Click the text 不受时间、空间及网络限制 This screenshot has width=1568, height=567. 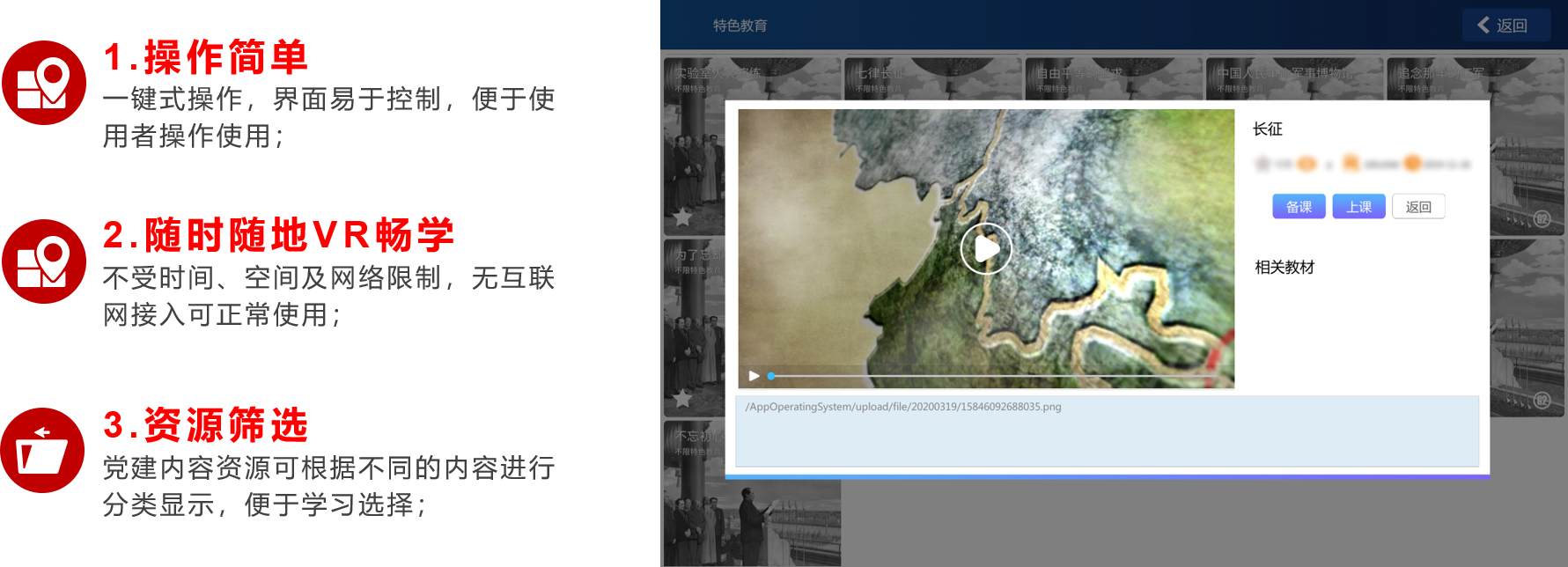pyautogui.click(x=272, y=278)
